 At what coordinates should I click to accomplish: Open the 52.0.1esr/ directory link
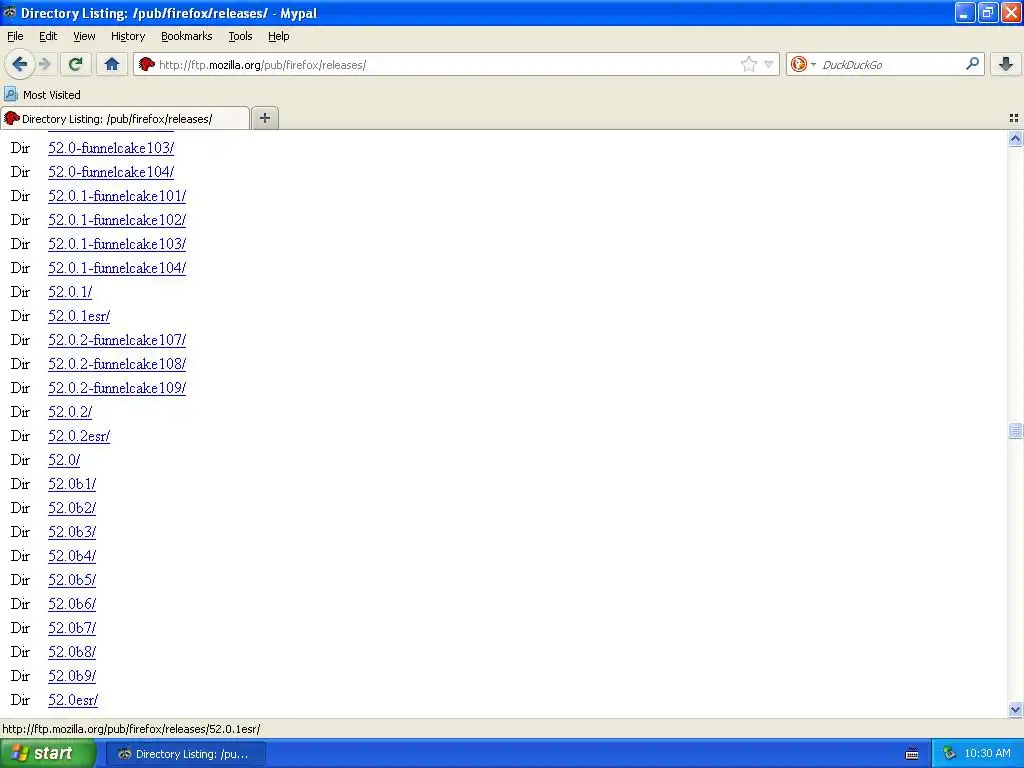79,316
